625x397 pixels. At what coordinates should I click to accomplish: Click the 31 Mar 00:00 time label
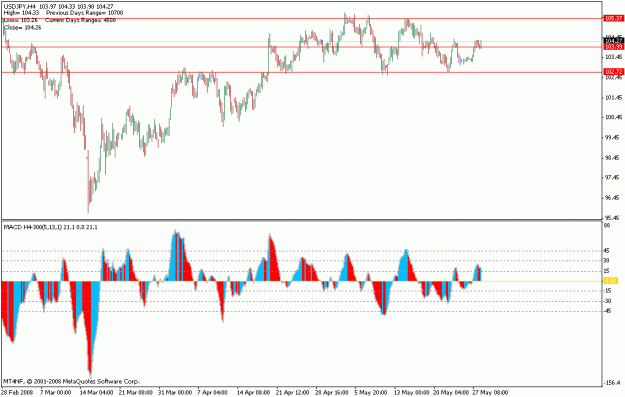tap(175, 393)
